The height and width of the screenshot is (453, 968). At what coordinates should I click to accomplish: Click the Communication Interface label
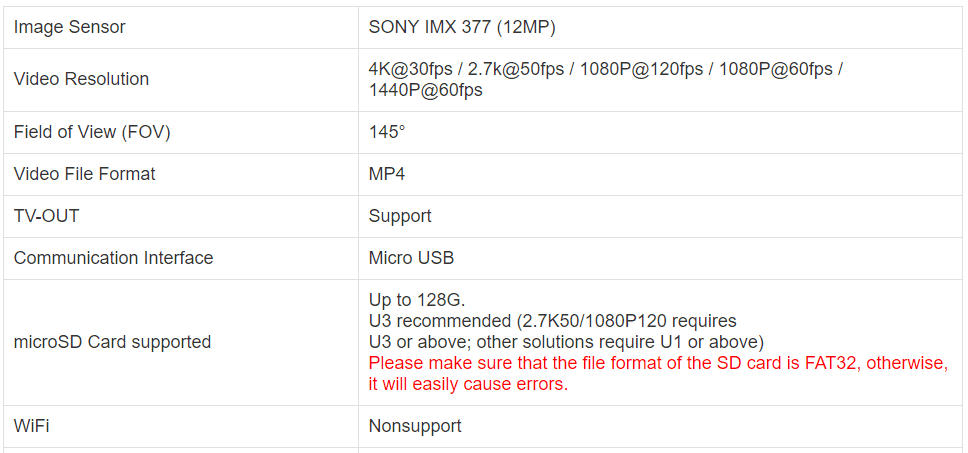pyautogui.click(x=114, y=258)
